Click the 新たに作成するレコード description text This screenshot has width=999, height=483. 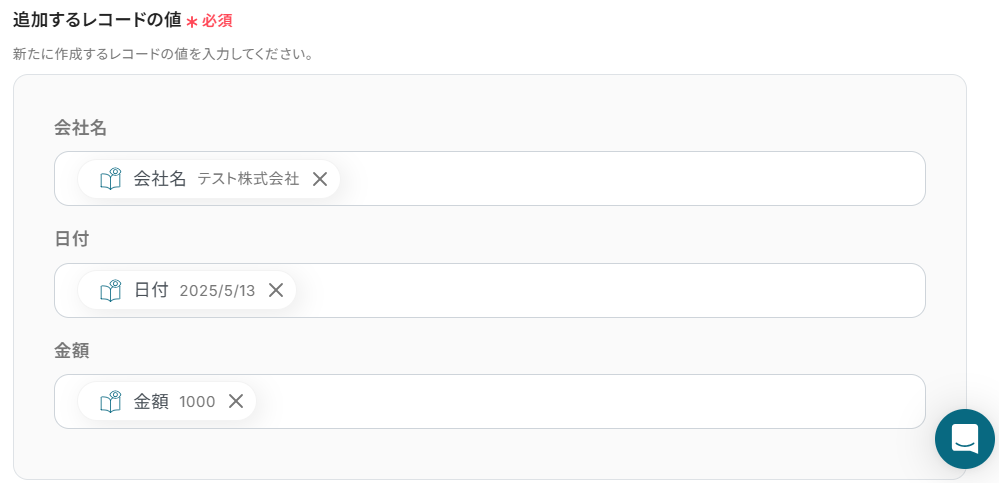click(163, 54)
